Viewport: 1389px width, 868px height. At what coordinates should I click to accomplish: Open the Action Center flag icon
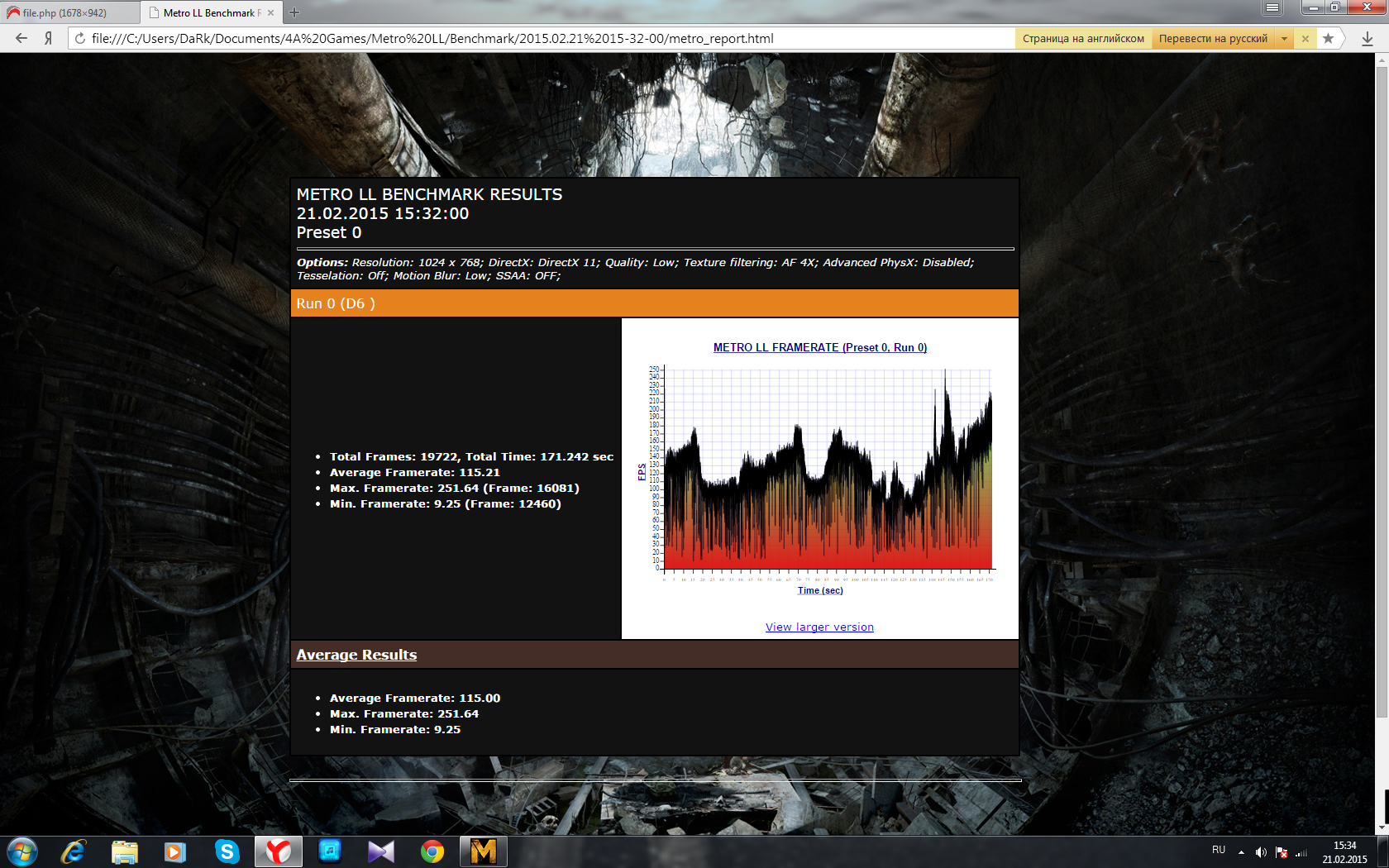[1282, 852]
